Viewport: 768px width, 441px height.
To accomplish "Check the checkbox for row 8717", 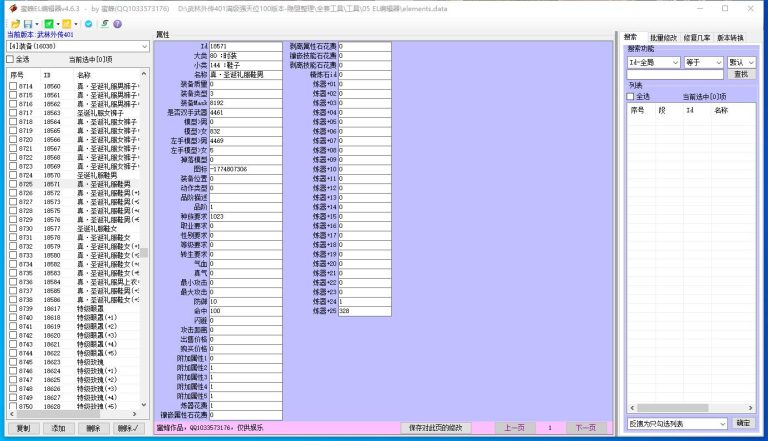I will coord(13,113).
